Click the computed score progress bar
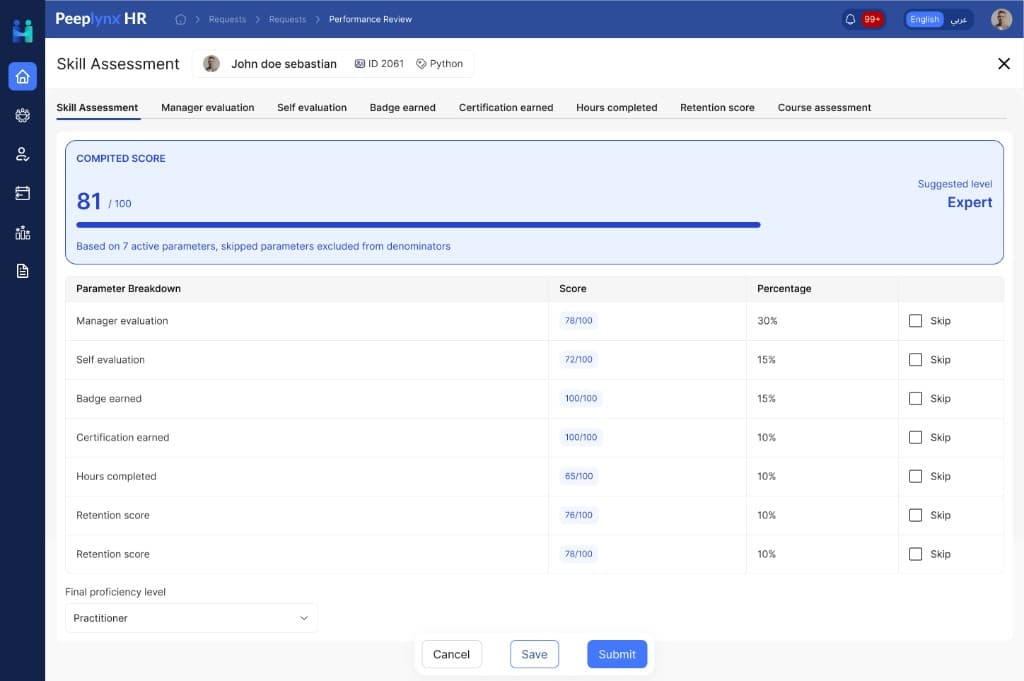This screenshot has height=681, width=1024. [x=418, y=225]
